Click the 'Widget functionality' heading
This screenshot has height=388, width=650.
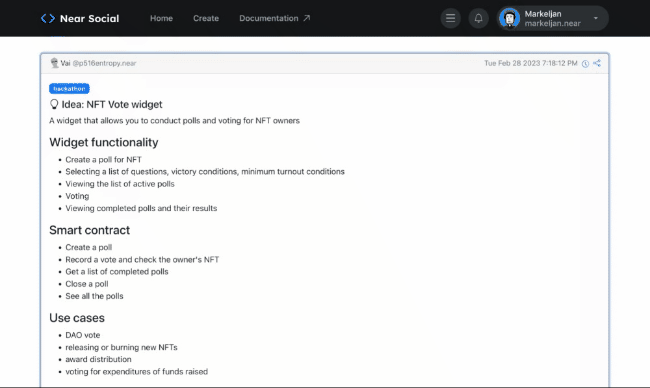pos(104,143)
